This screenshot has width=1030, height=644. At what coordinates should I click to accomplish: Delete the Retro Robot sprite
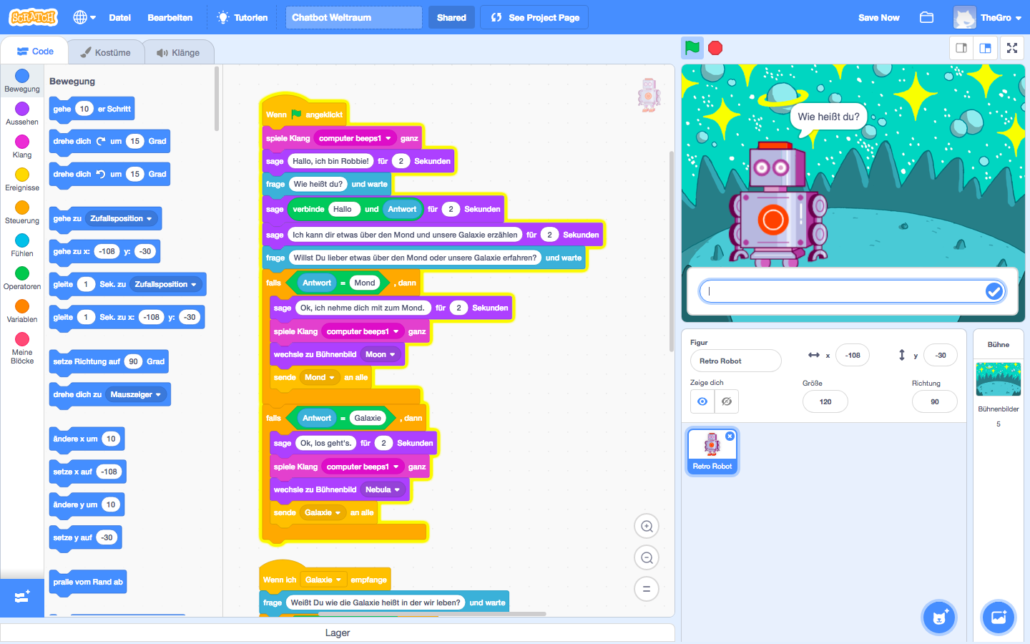[x=729, y=436]
